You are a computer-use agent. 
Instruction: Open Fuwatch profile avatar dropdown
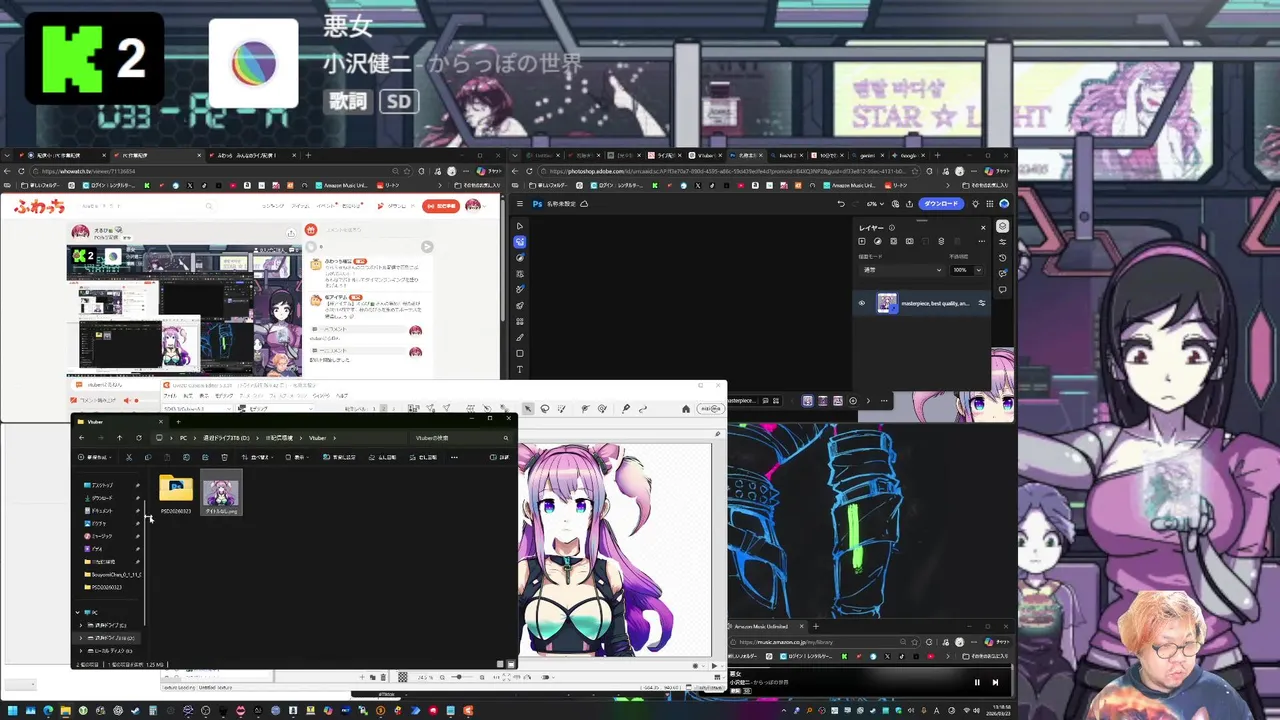(473, 205)
